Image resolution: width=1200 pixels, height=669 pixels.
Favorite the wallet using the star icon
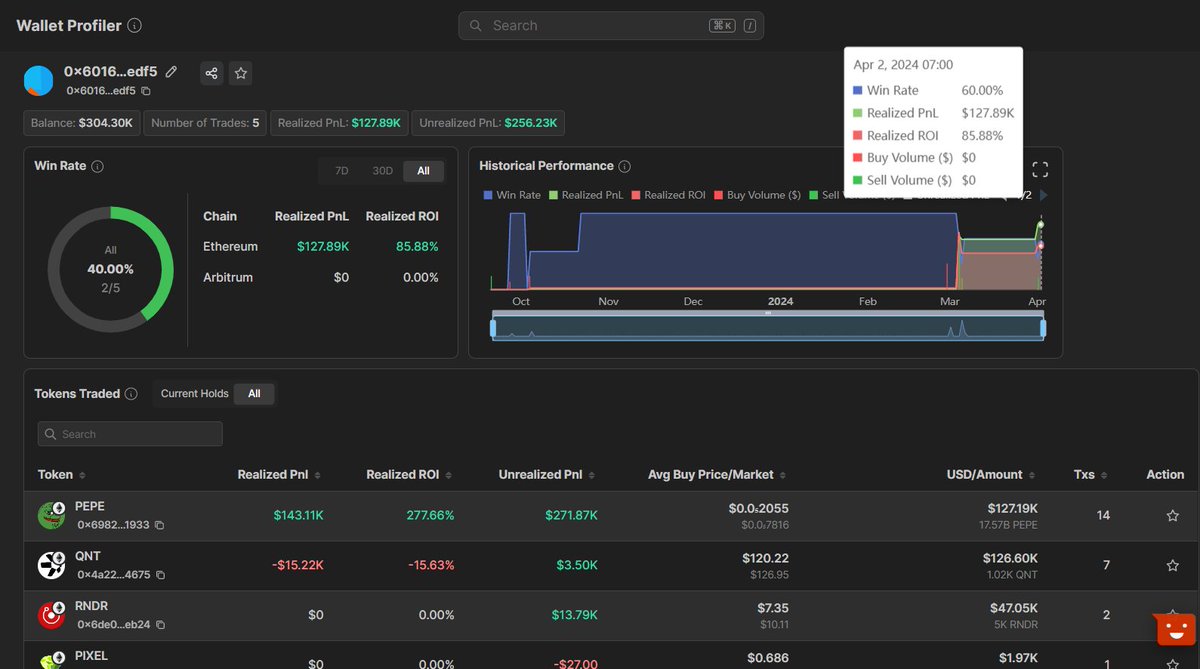tap(240, 72)
